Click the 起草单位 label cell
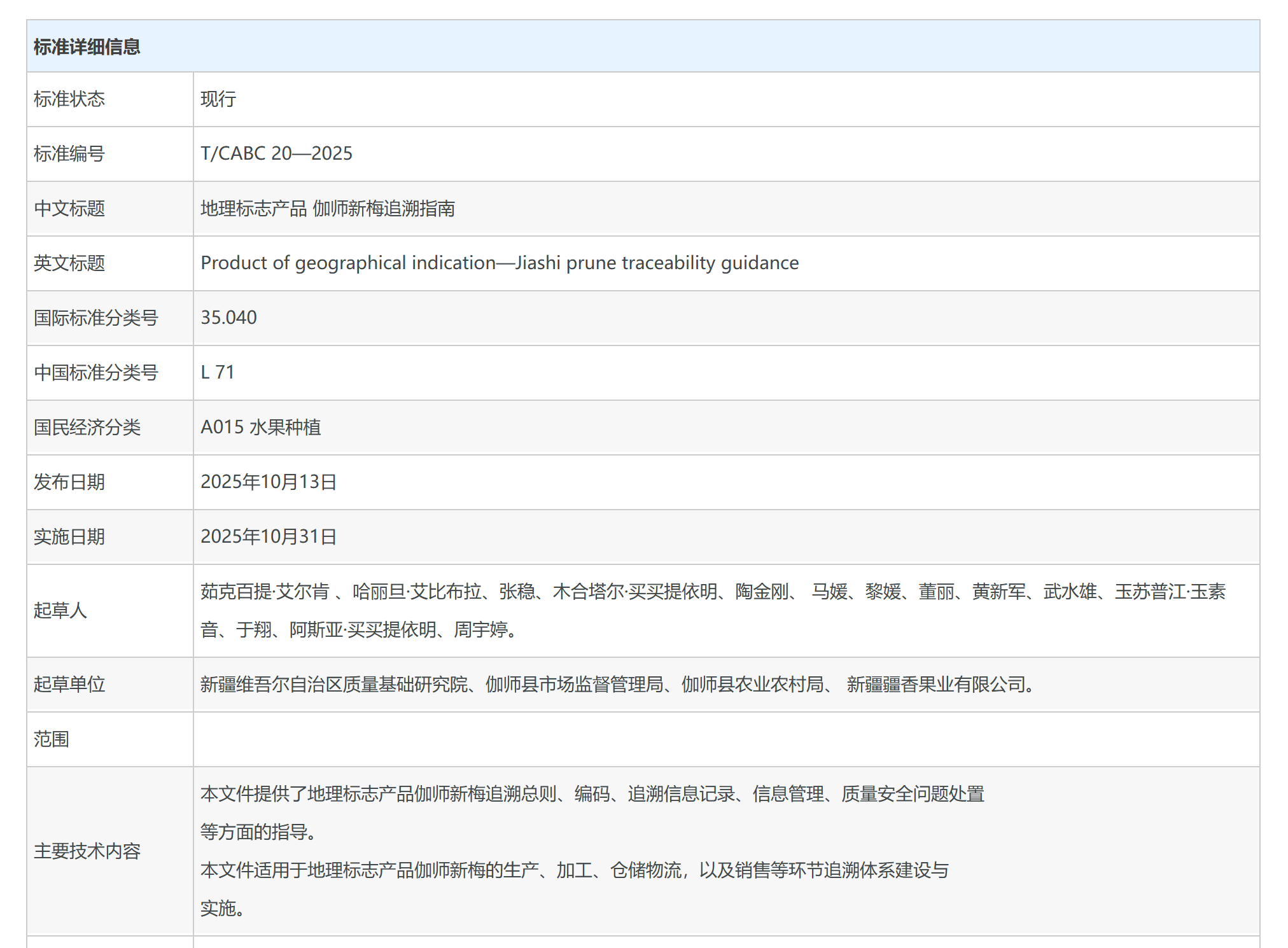Viewport: 1288px width, 948px height. (69, 685)
